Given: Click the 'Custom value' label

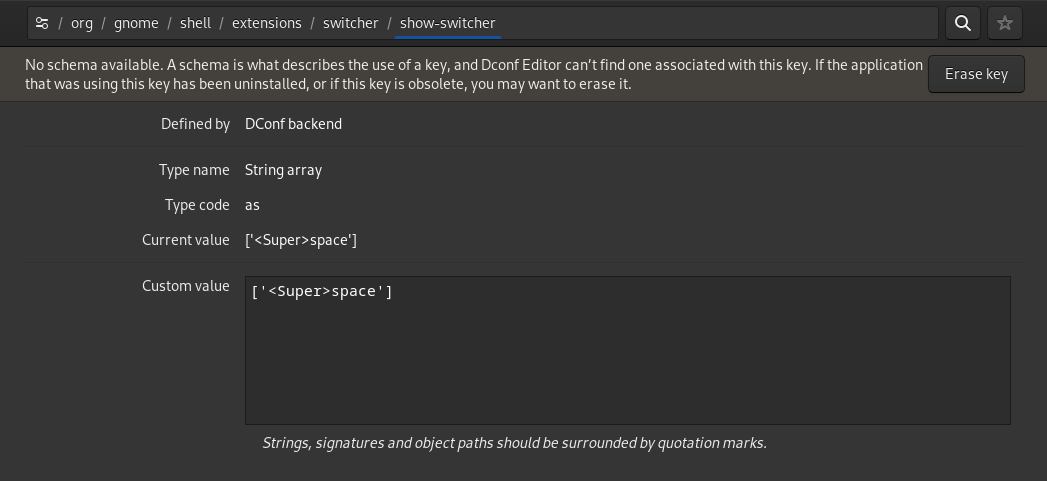Looking at the screenshot, I should point(186,286).
